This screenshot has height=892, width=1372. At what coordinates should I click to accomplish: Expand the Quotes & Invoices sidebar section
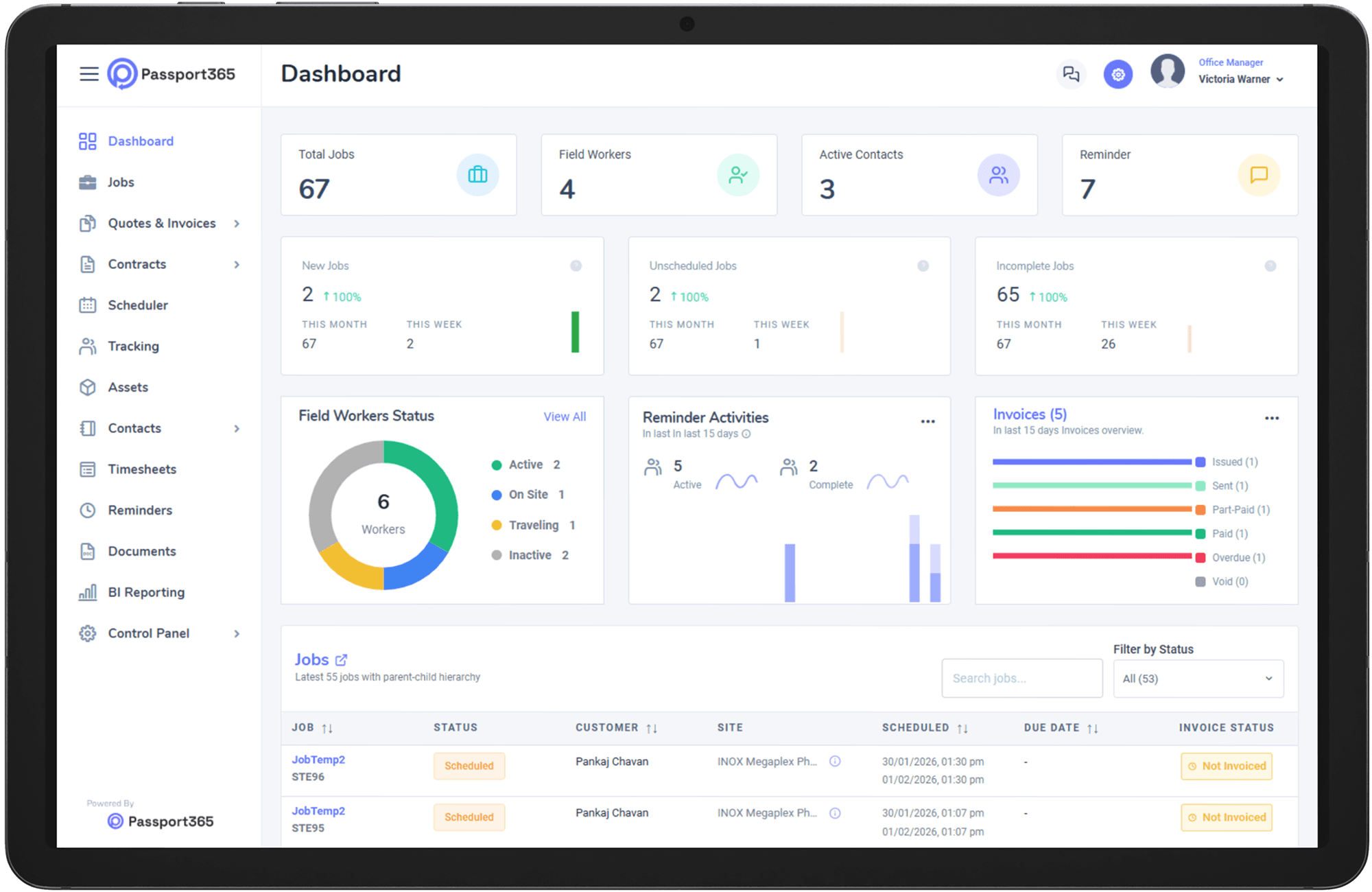[162, 223]
